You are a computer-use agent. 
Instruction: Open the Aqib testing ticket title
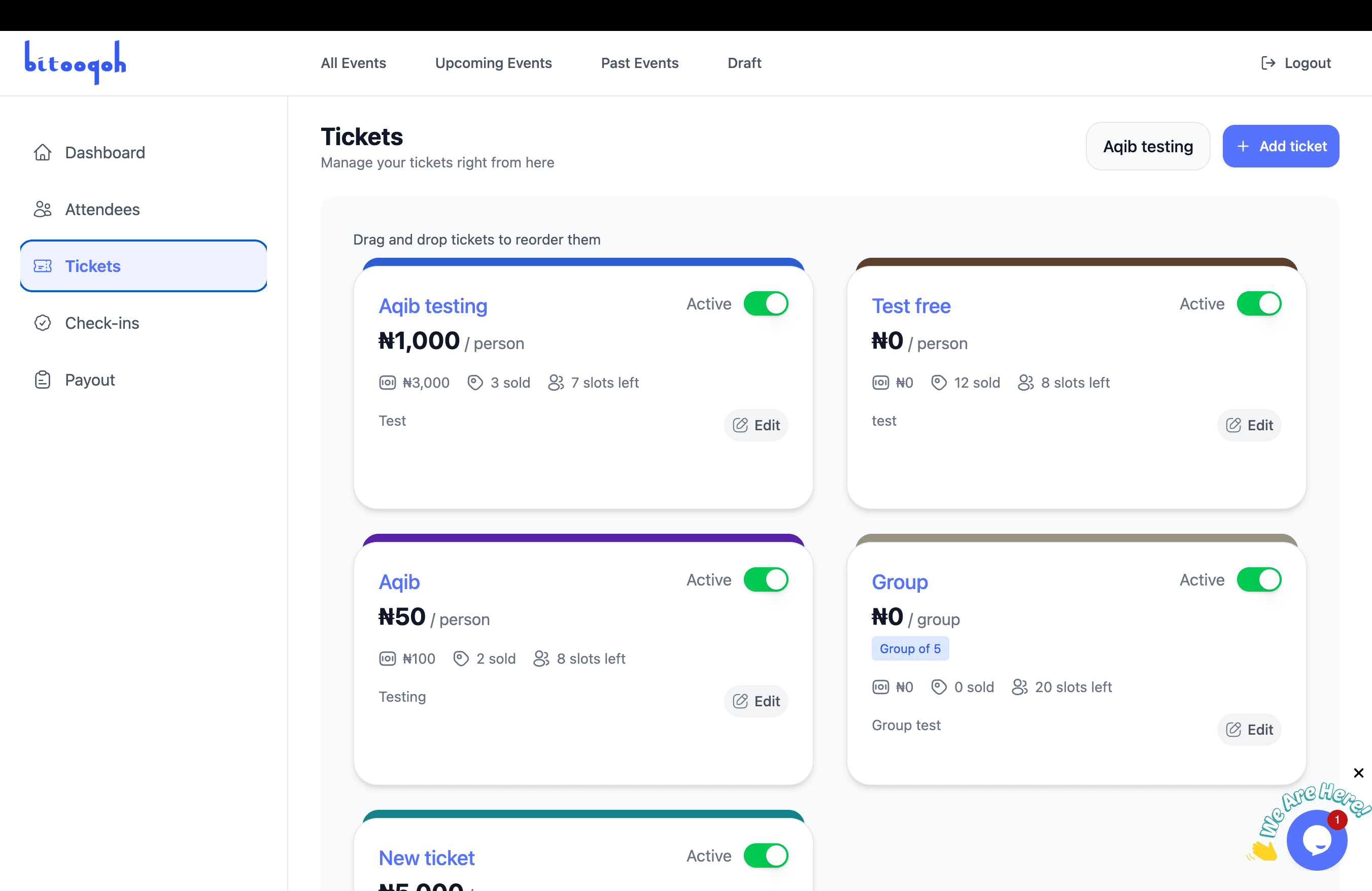tap(433, 306)
